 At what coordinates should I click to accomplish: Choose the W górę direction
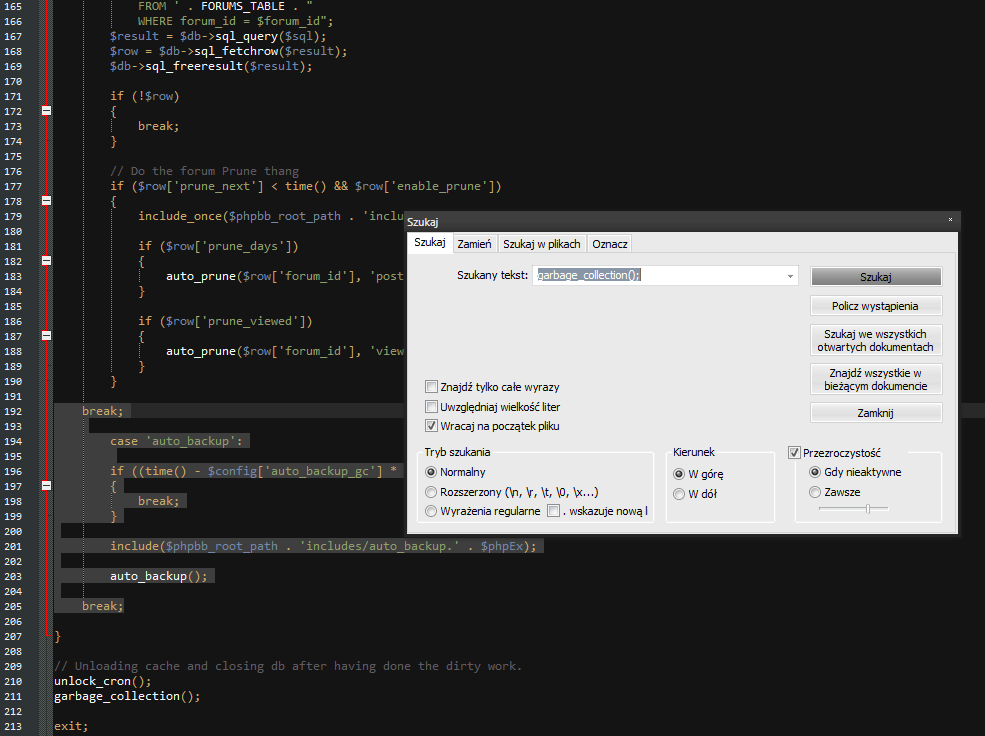[679, 474]
